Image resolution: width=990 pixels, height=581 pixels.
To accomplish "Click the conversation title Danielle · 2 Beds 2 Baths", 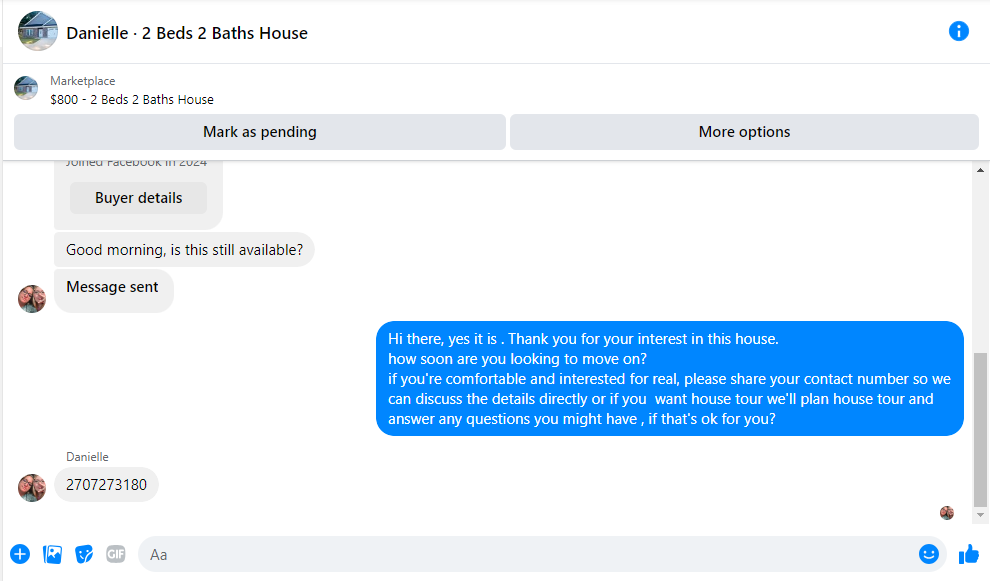I will tap(187, 33).
